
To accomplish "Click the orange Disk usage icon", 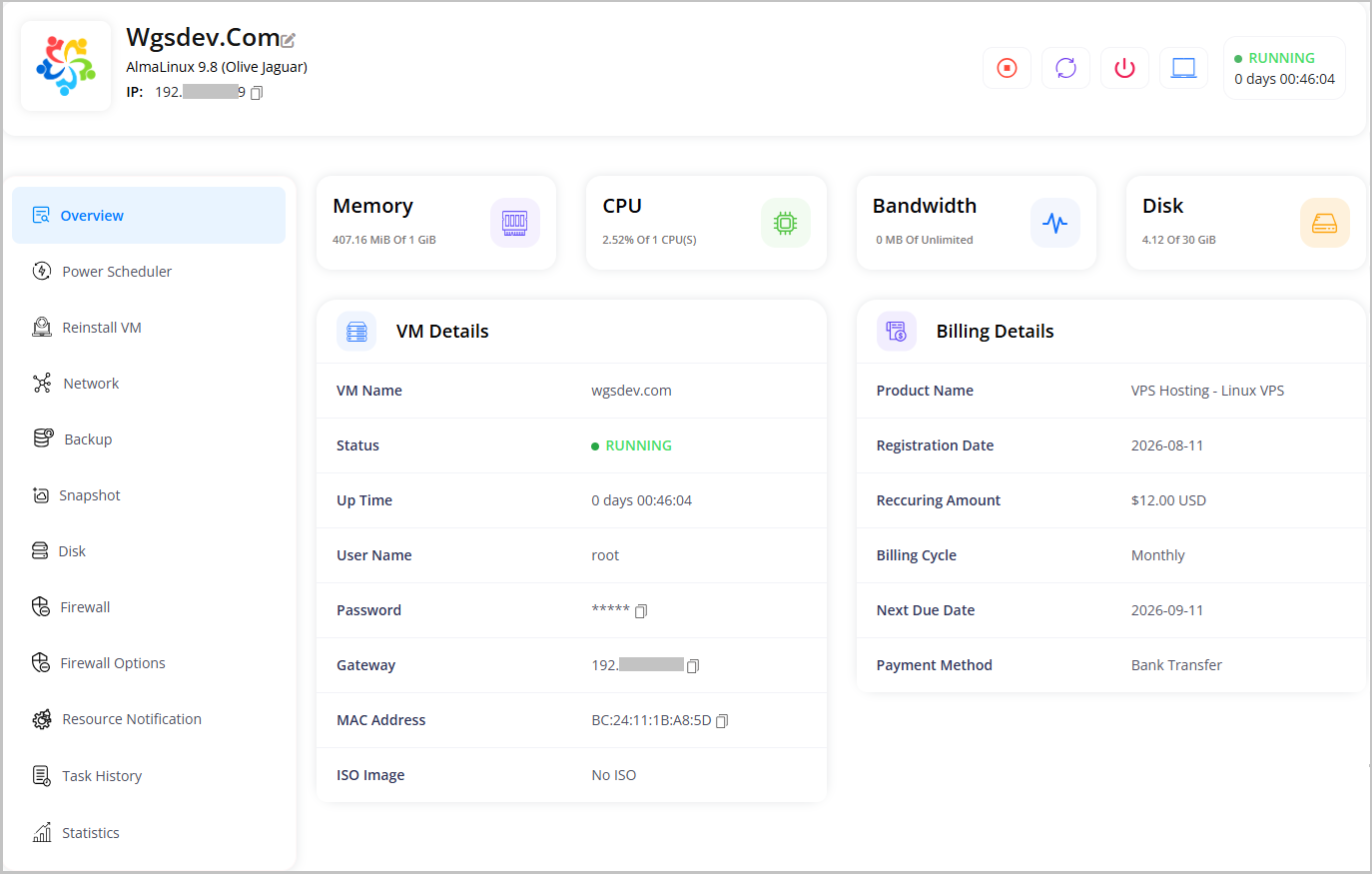I will (x=1324, y=223).
